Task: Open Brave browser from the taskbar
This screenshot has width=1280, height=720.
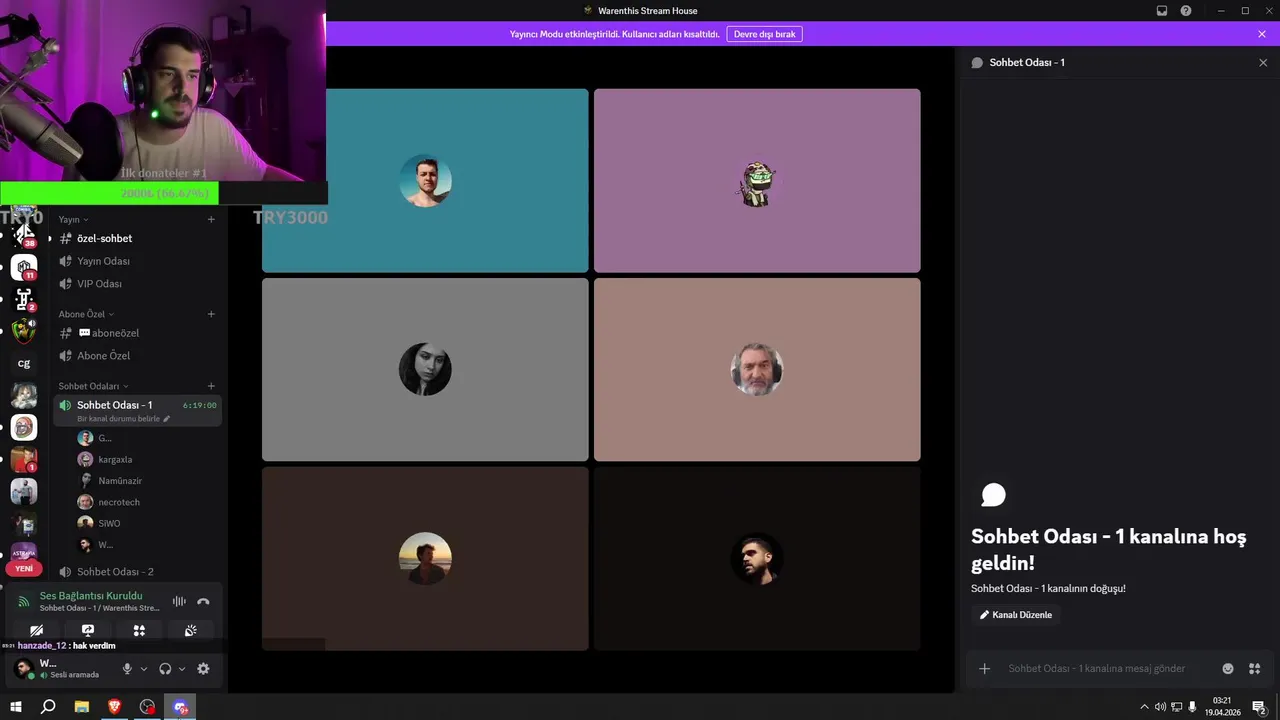Action: [x=114, y=707]
